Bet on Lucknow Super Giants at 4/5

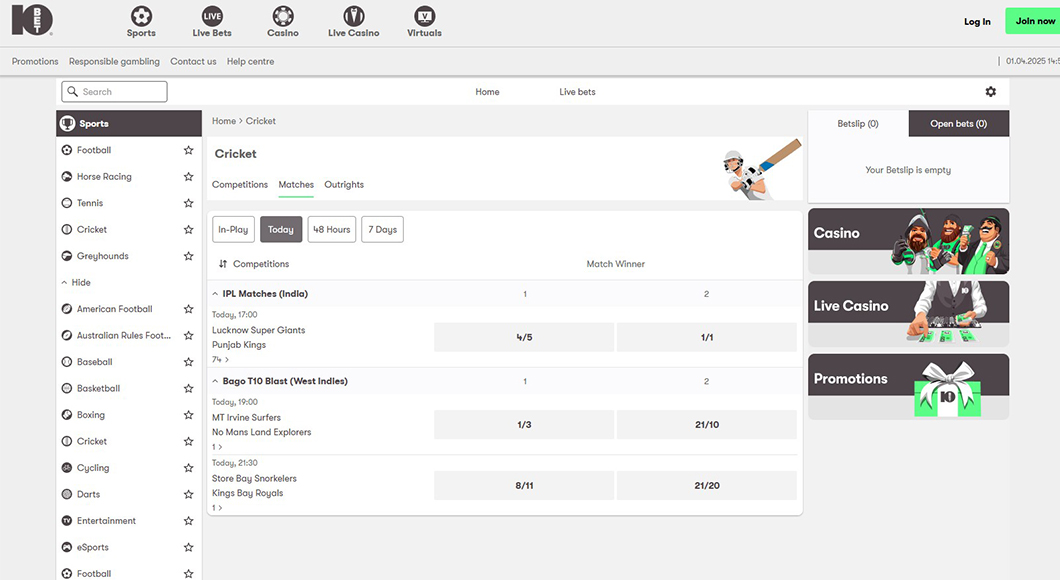tap(524, 337)
